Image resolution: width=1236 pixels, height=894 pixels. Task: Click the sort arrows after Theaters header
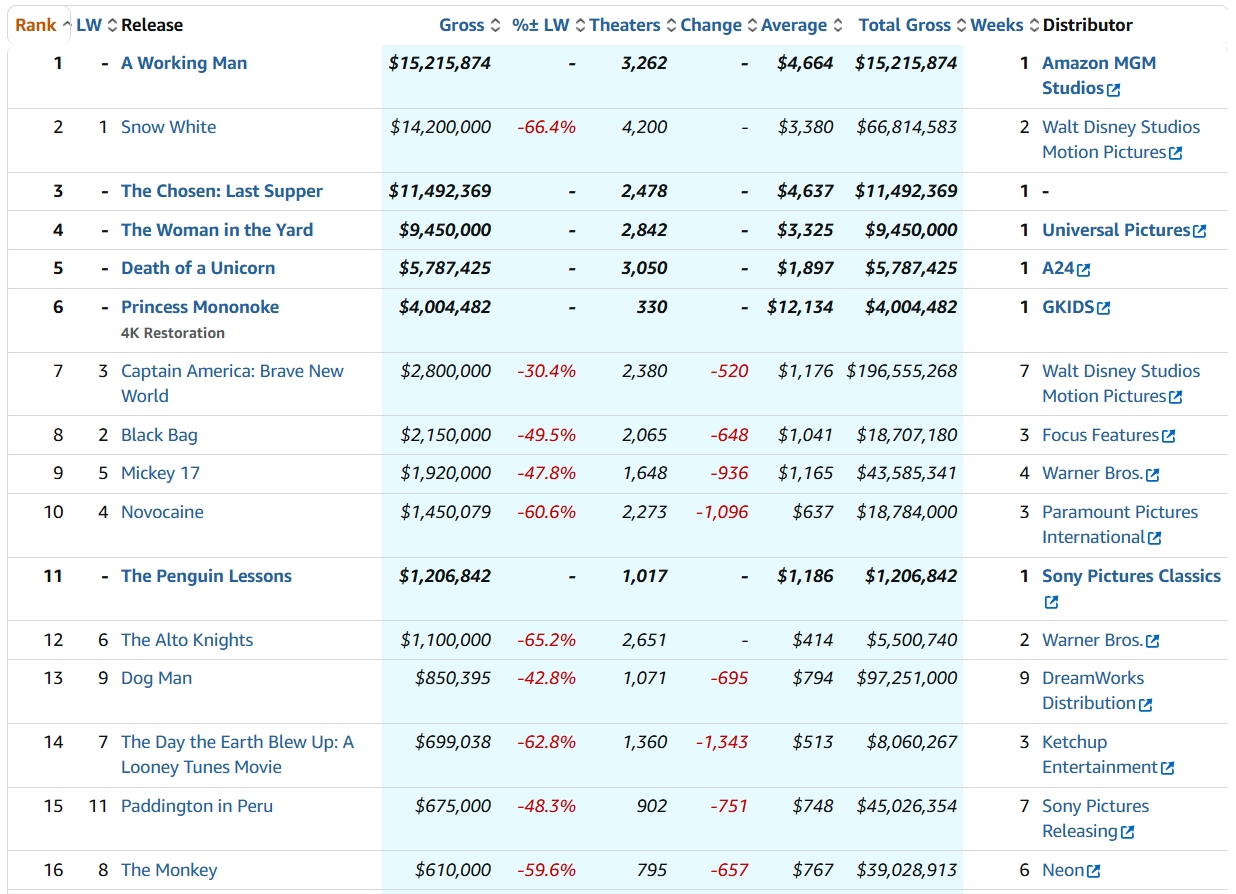click(x=671, y=25)
